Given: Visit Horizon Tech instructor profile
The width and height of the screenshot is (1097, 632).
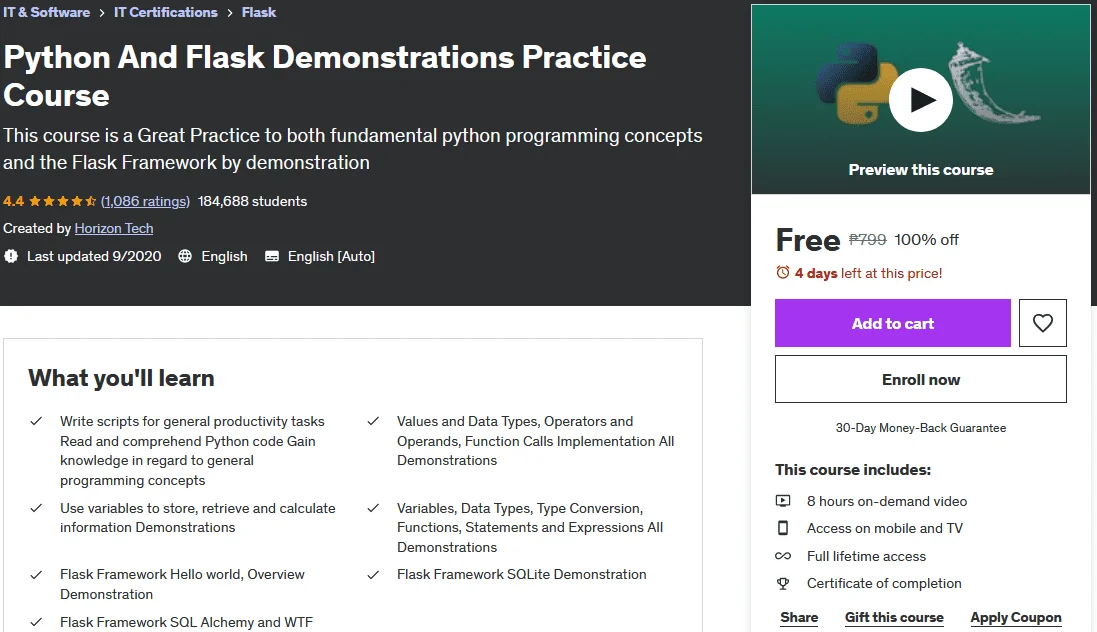Looking at the screenshot, I should (114, 228).
